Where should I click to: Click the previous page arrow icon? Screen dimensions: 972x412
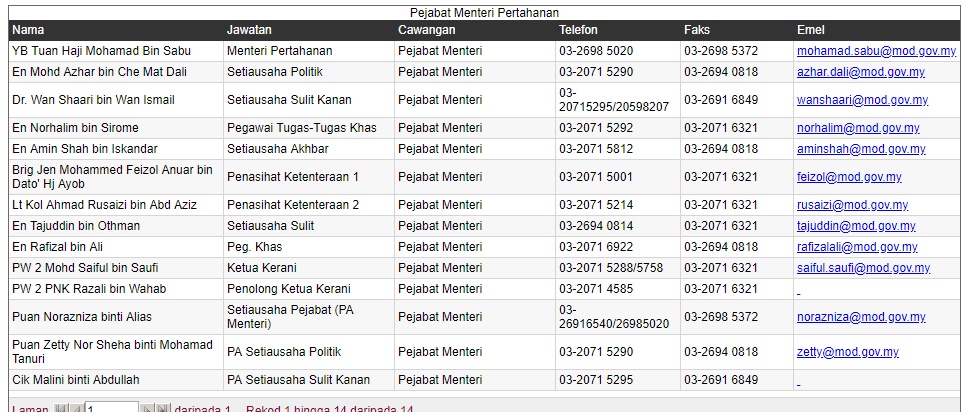75,409
